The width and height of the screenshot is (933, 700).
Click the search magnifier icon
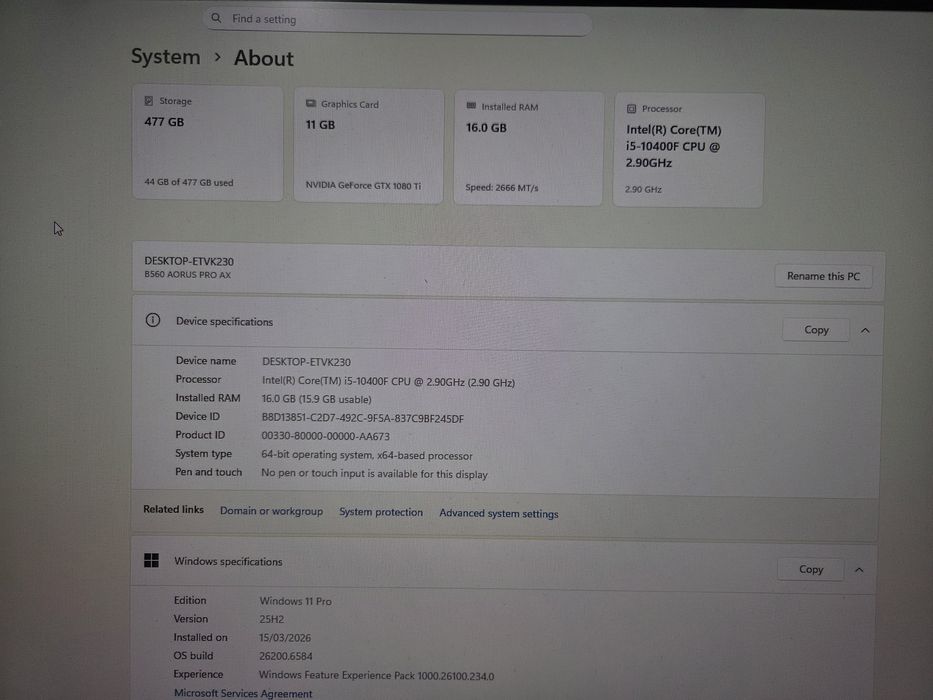(x=216, y=18)
